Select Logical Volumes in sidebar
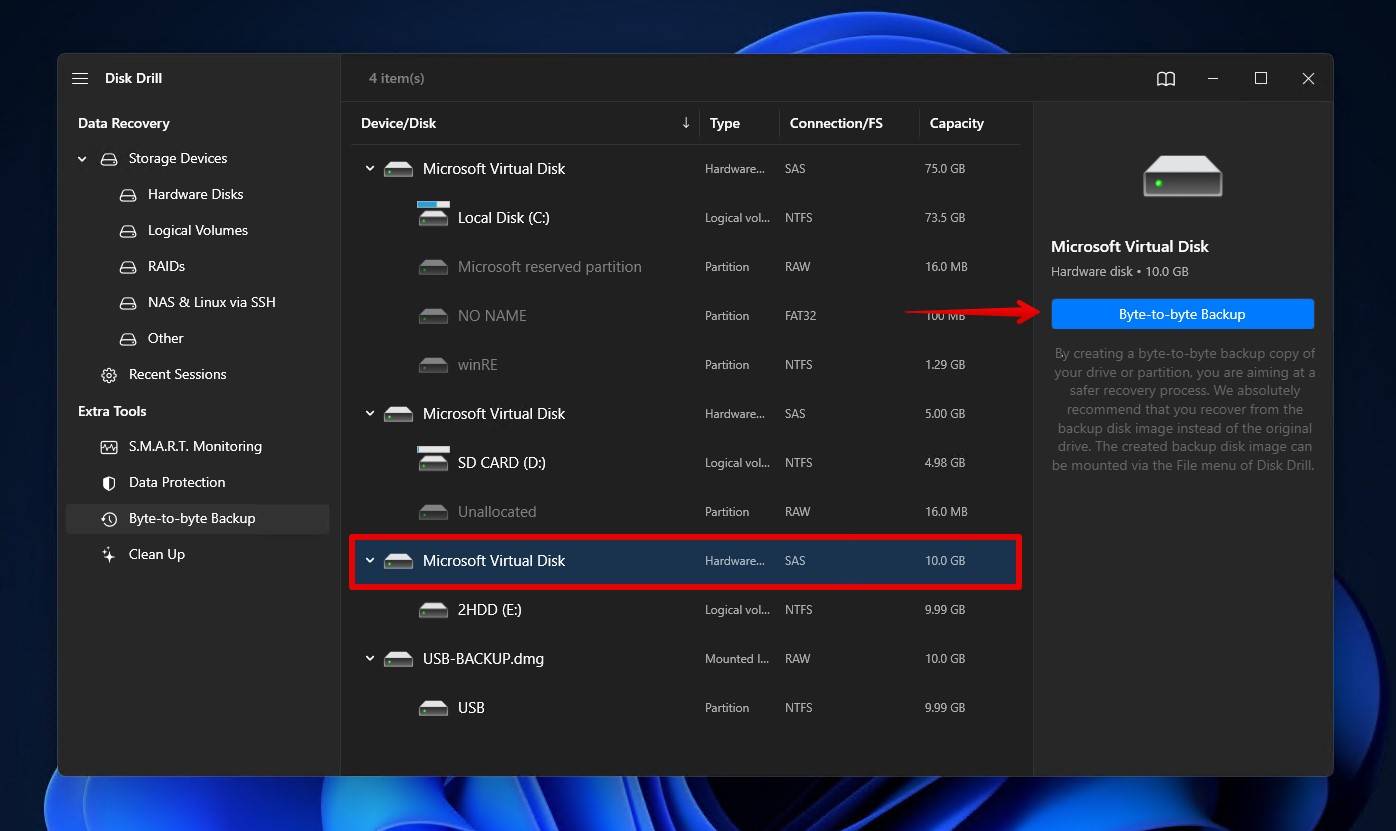The height and width of the screenshot is (831, 1396). 197,230
